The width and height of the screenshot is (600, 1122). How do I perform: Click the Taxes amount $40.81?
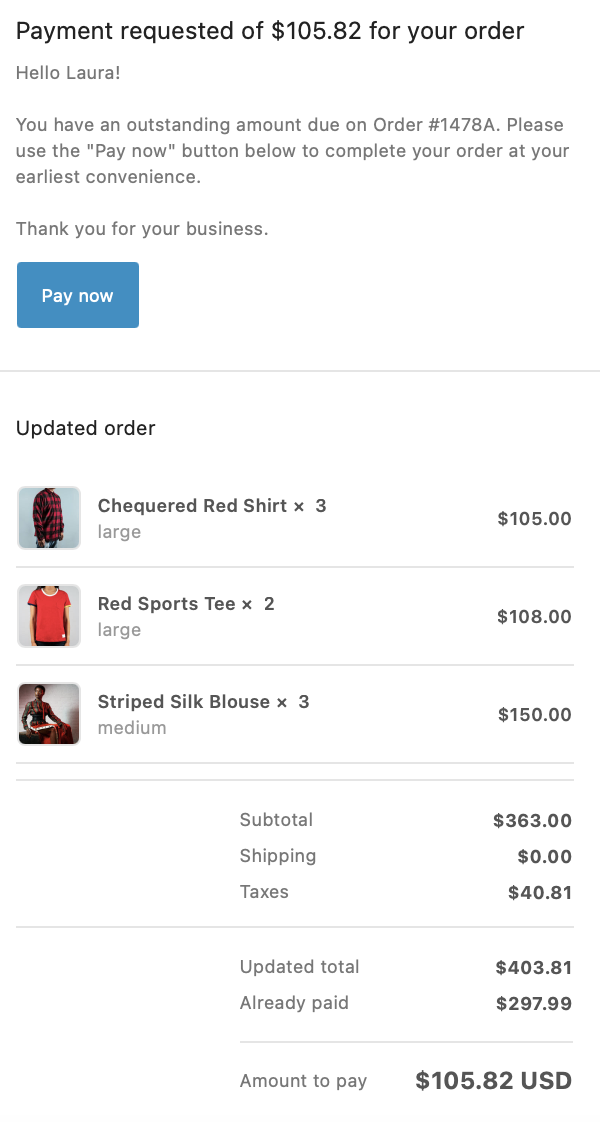[540, 892]
